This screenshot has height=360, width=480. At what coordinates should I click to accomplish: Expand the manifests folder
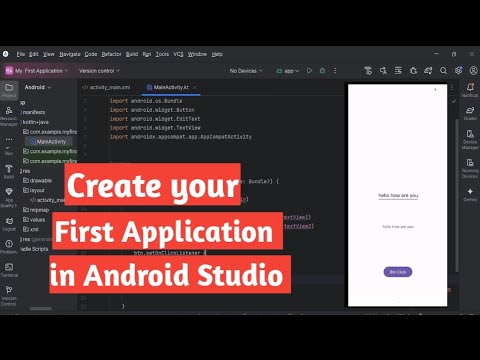pos(34,112)
